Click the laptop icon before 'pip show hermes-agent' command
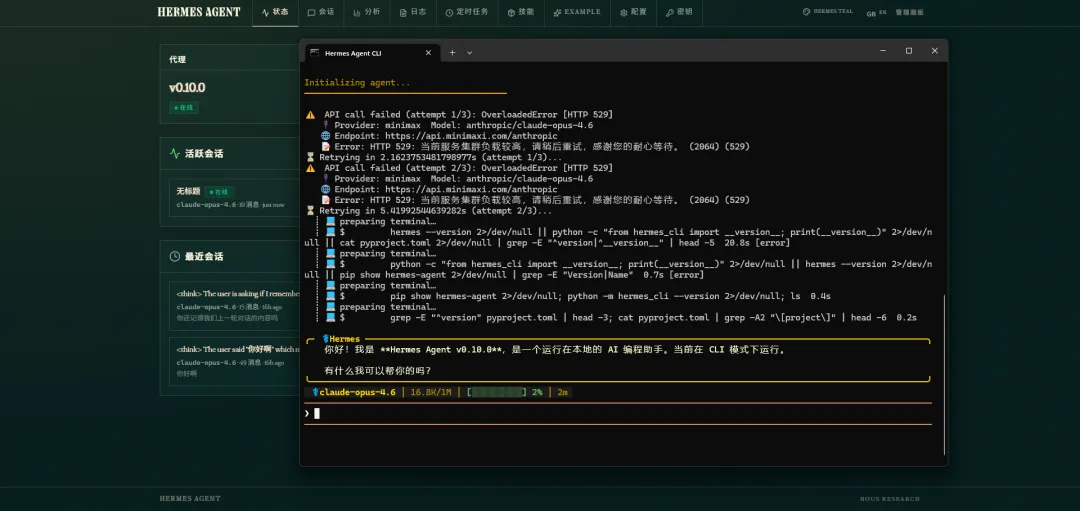Viewport: 1080px width, 511px height. (x=331, y=296)
